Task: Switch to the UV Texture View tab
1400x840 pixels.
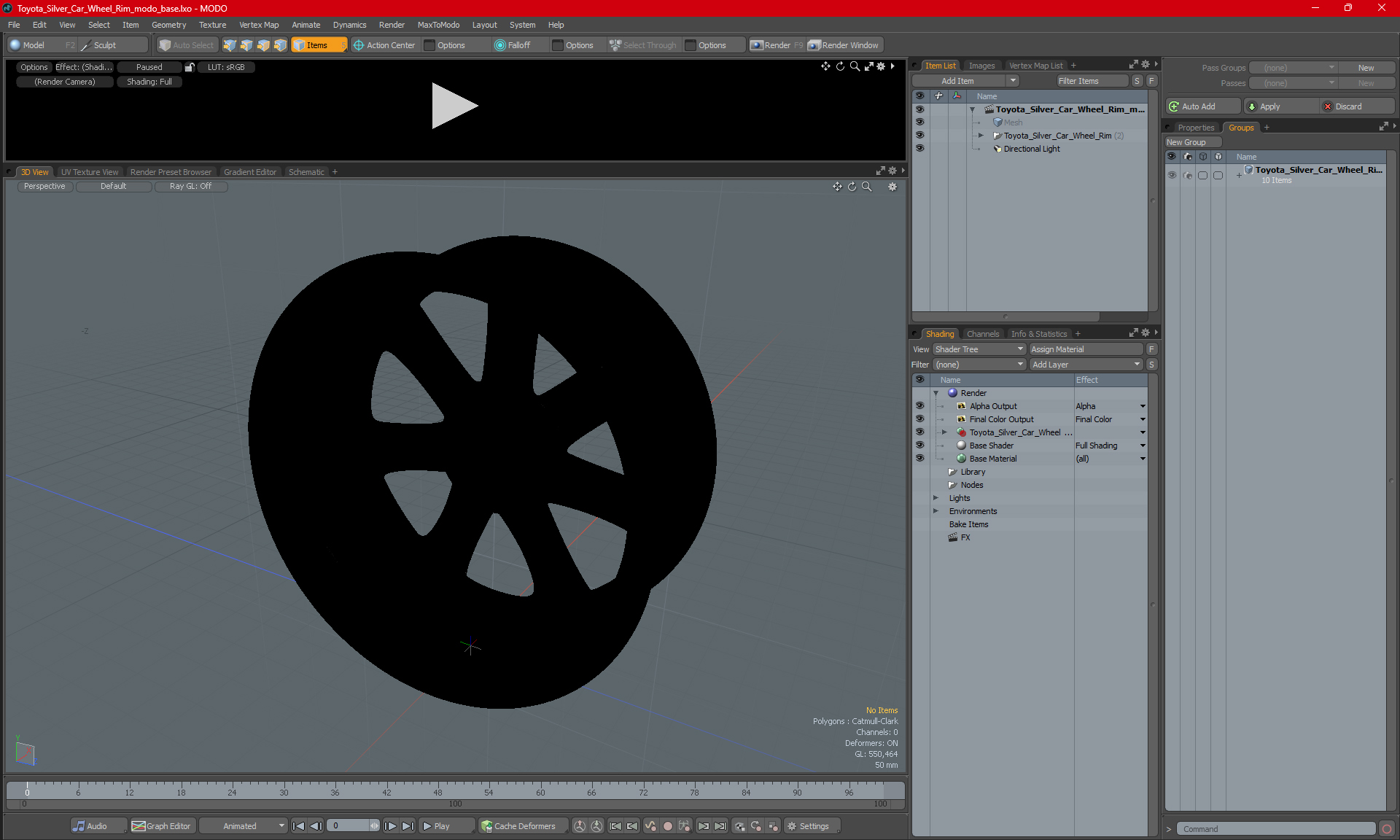Action: [88, 172]
